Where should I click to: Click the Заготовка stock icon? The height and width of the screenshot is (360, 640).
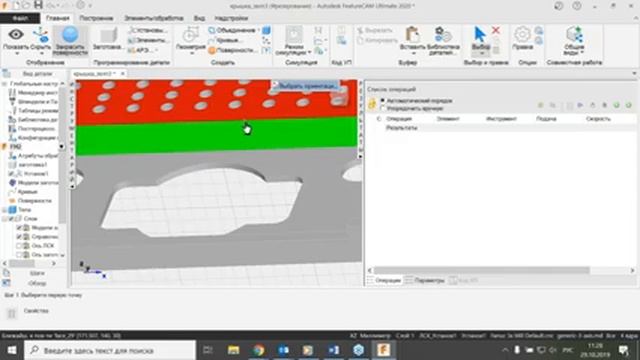point(108,36)
